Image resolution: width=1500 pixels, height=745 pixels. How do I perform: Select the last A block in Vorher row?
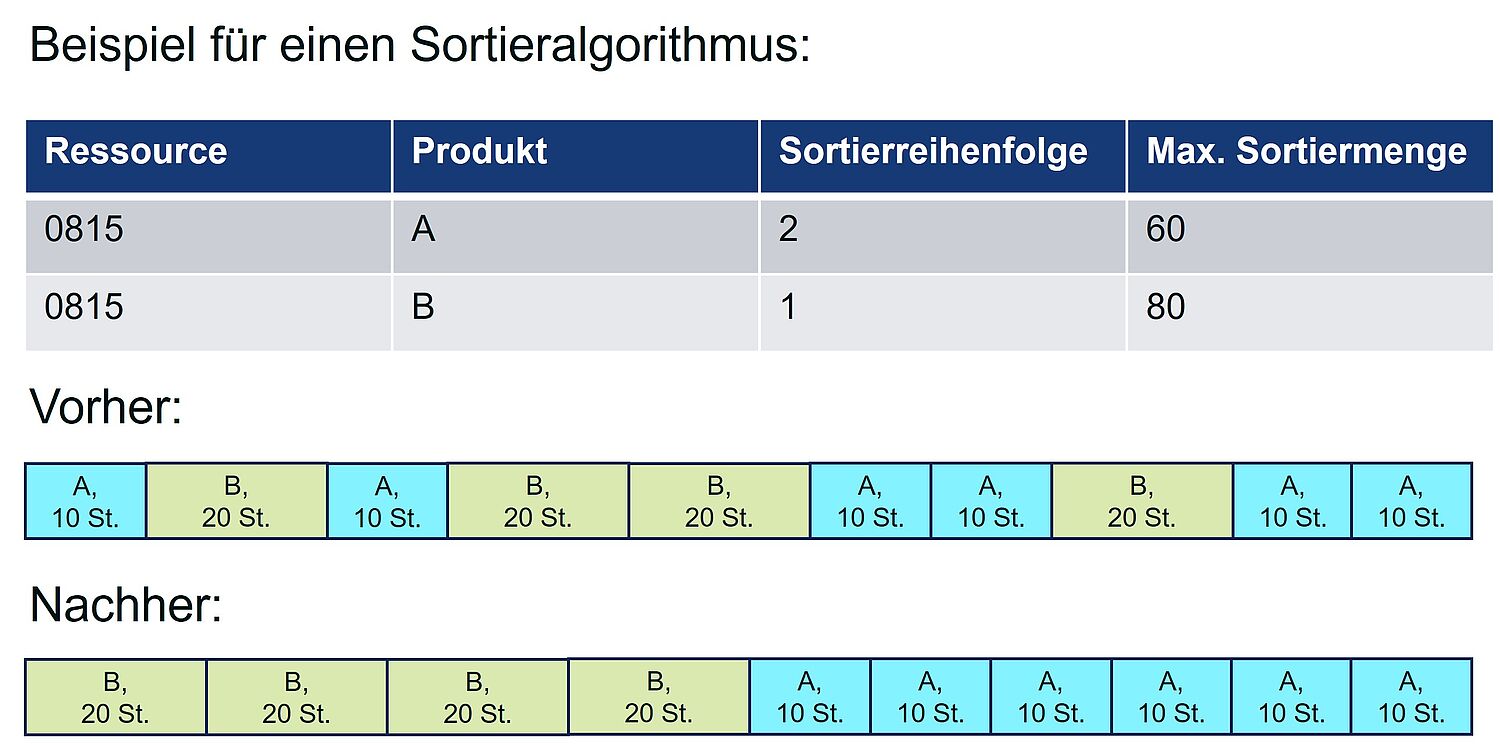[x=1412, y=501]
